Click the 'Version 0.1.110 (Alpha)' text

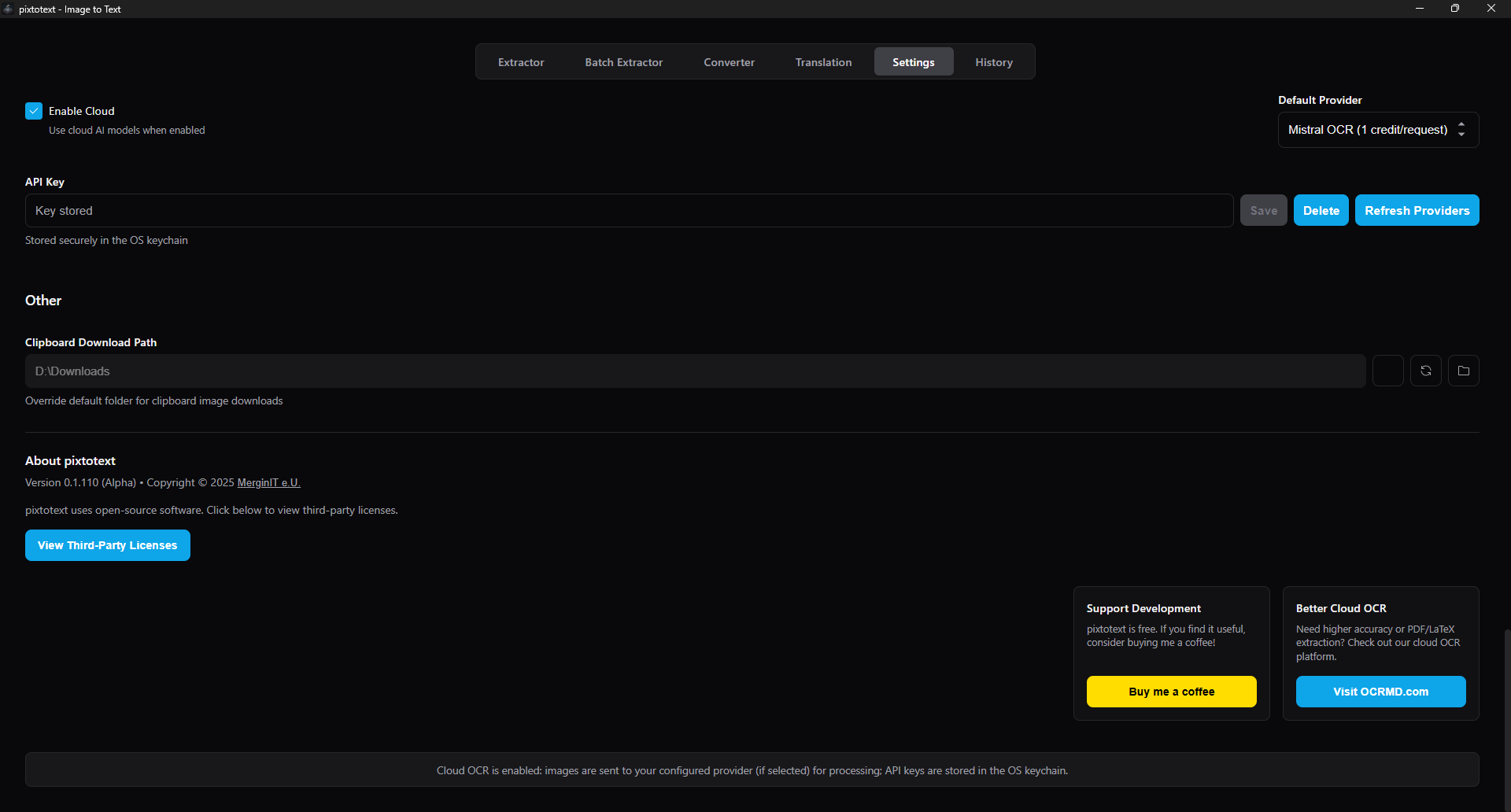(80, 482)
